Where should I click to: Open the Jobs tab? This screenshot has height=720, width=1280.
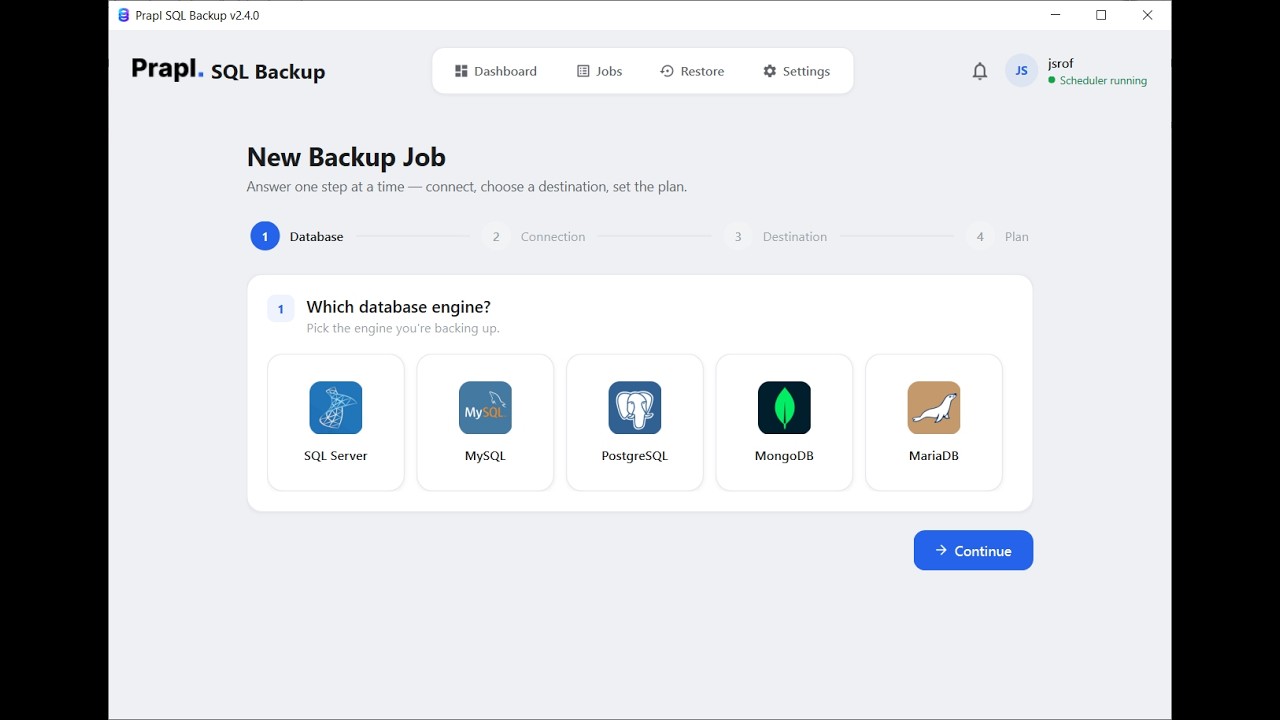600,71
